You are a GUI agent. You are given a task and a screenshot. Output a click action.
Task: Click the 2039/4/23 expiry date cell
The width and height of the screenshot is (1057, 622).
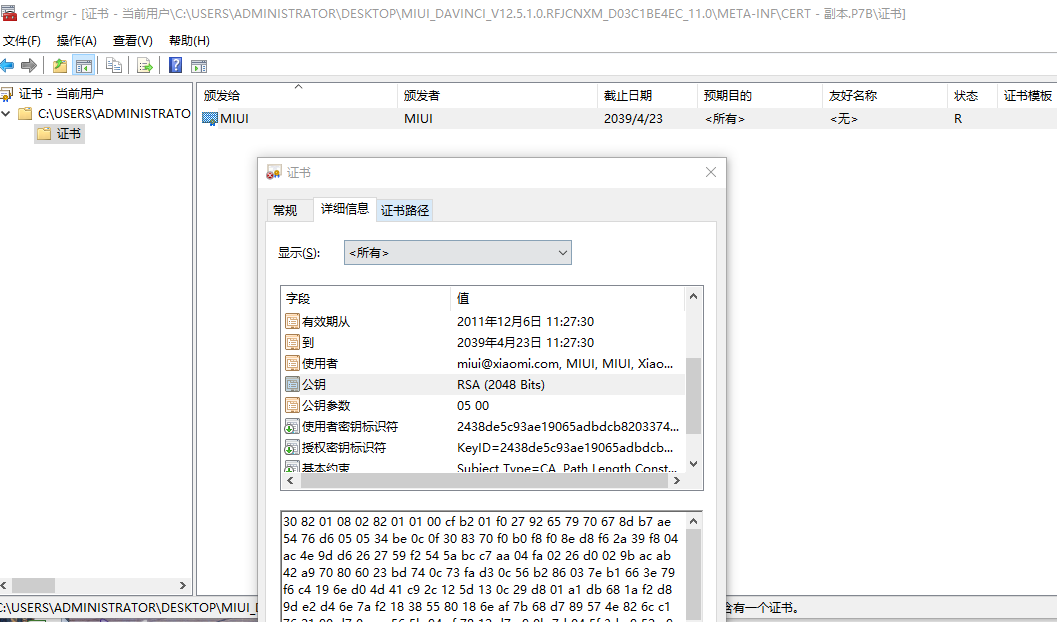(633, 119)
